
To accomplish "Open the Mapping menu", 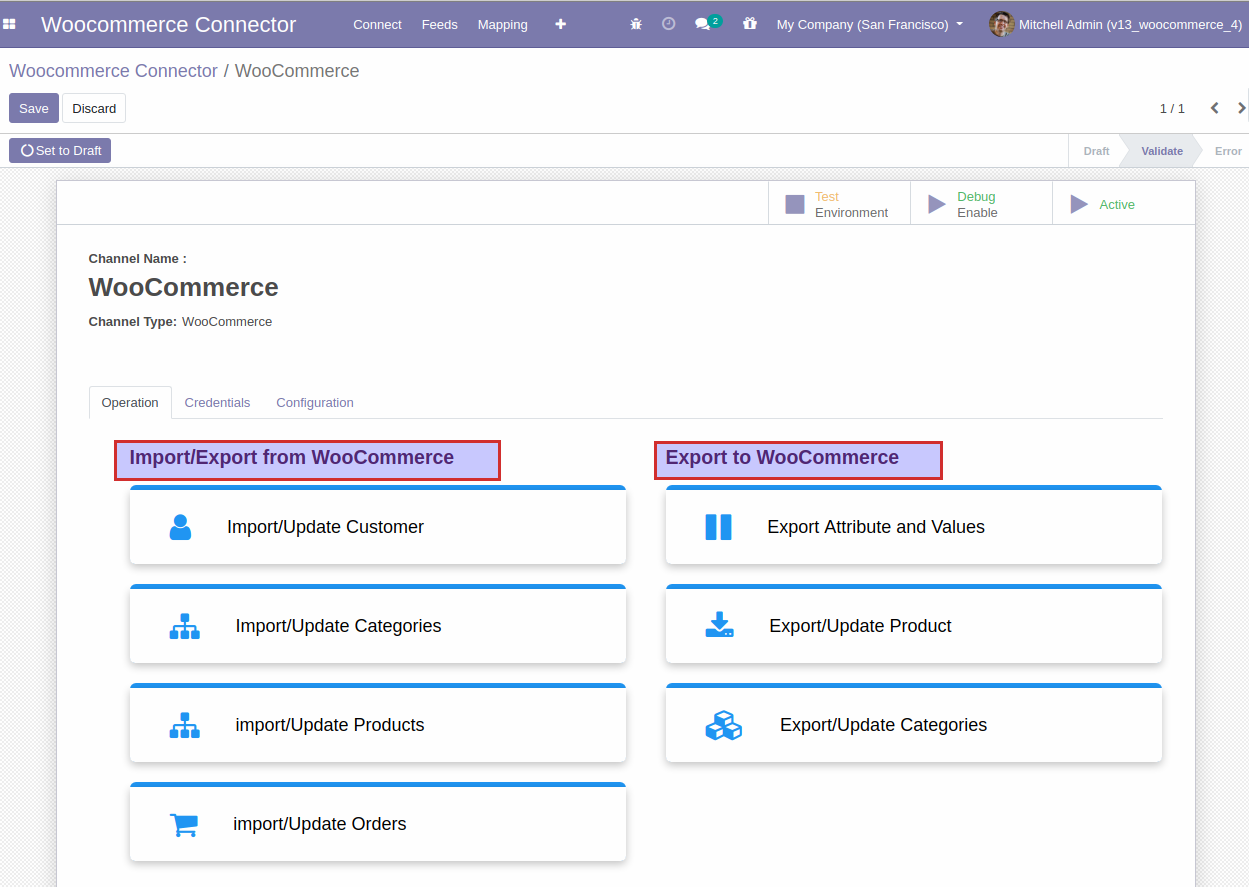I will tap(502, 24).
